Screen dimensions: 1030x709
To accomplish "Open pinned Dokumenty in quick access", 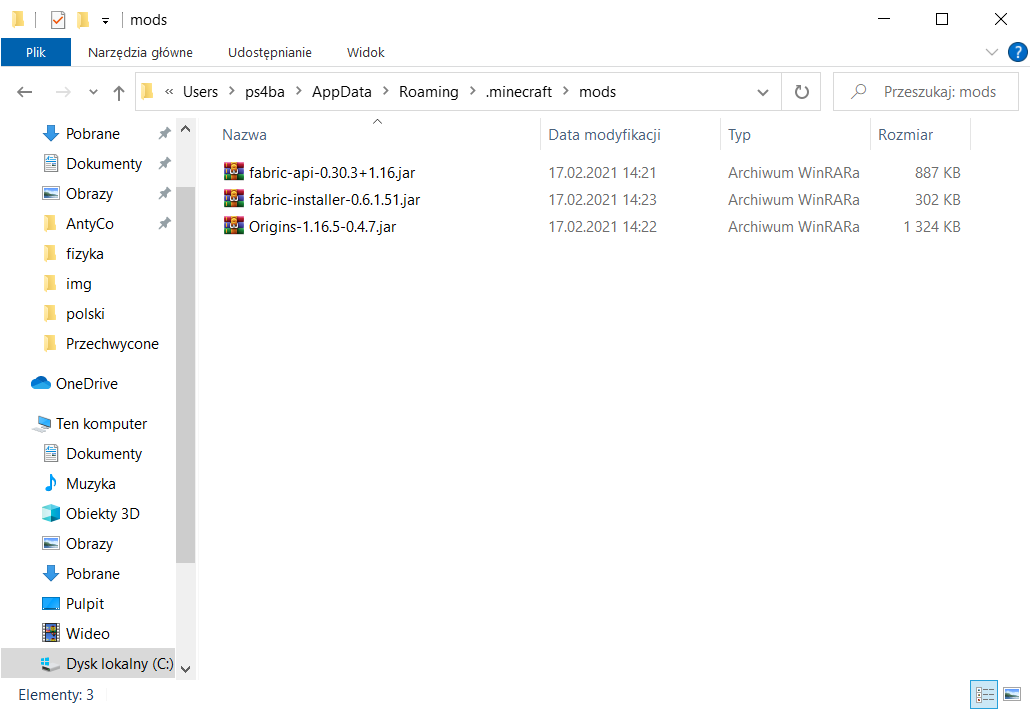I will (x=104, y=164).
